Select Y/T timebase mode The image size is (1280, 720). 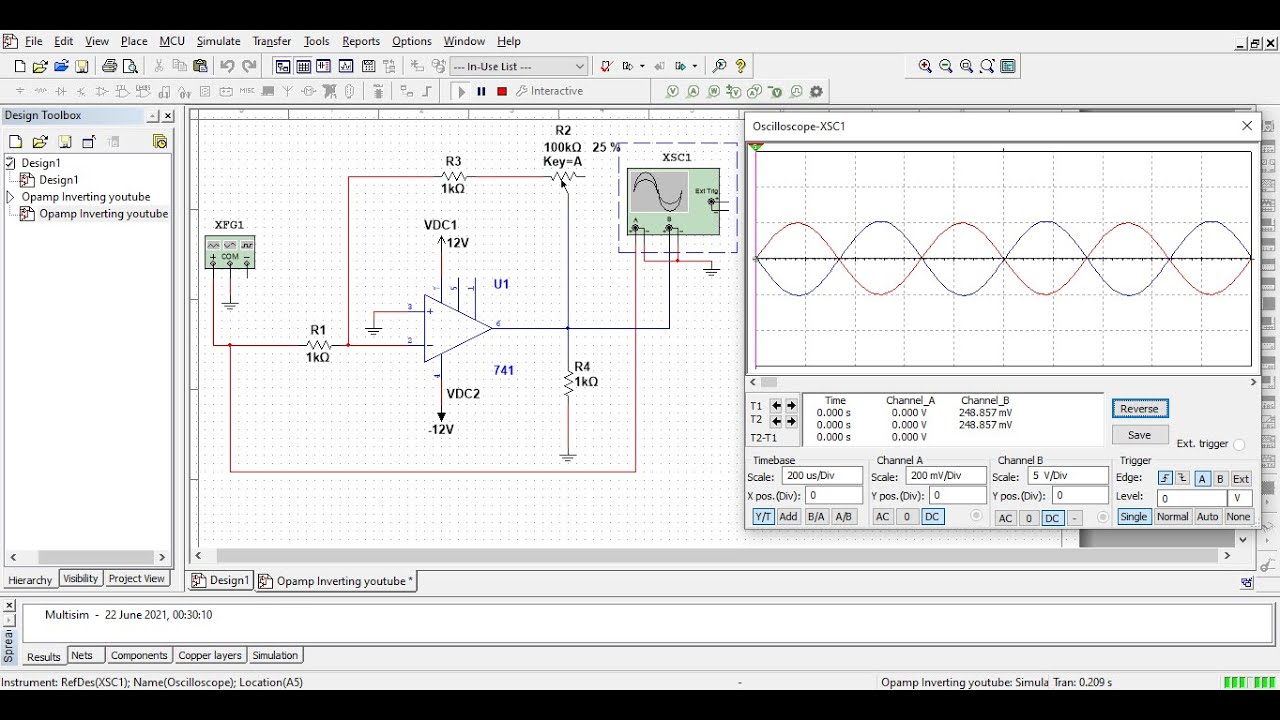tap(763, 517)
